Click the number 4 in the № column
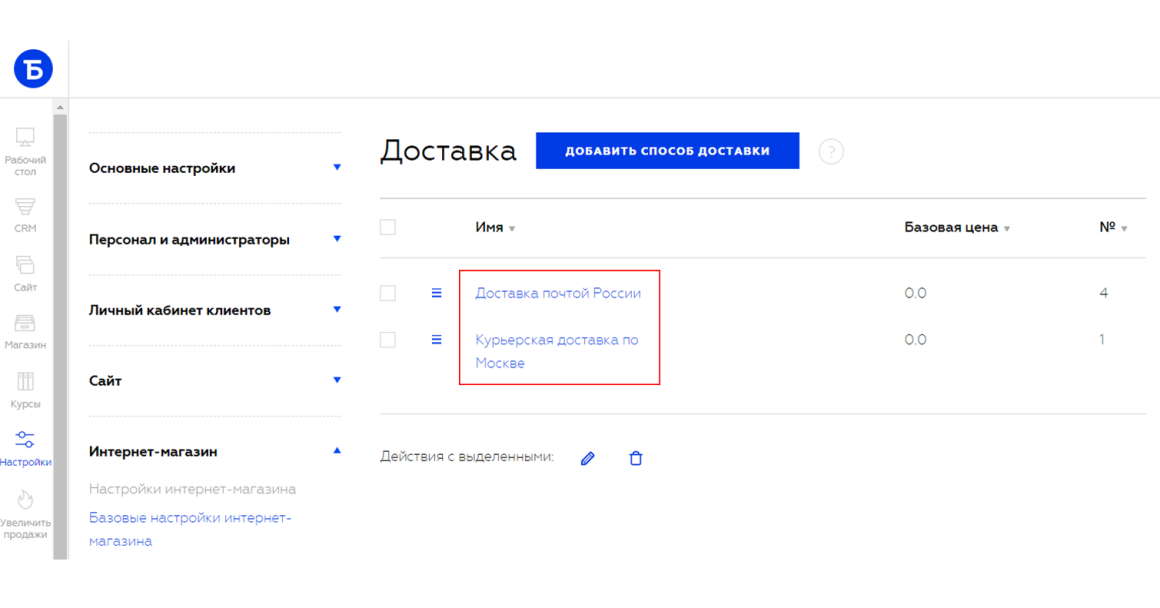 click(x=1103, y=293)
